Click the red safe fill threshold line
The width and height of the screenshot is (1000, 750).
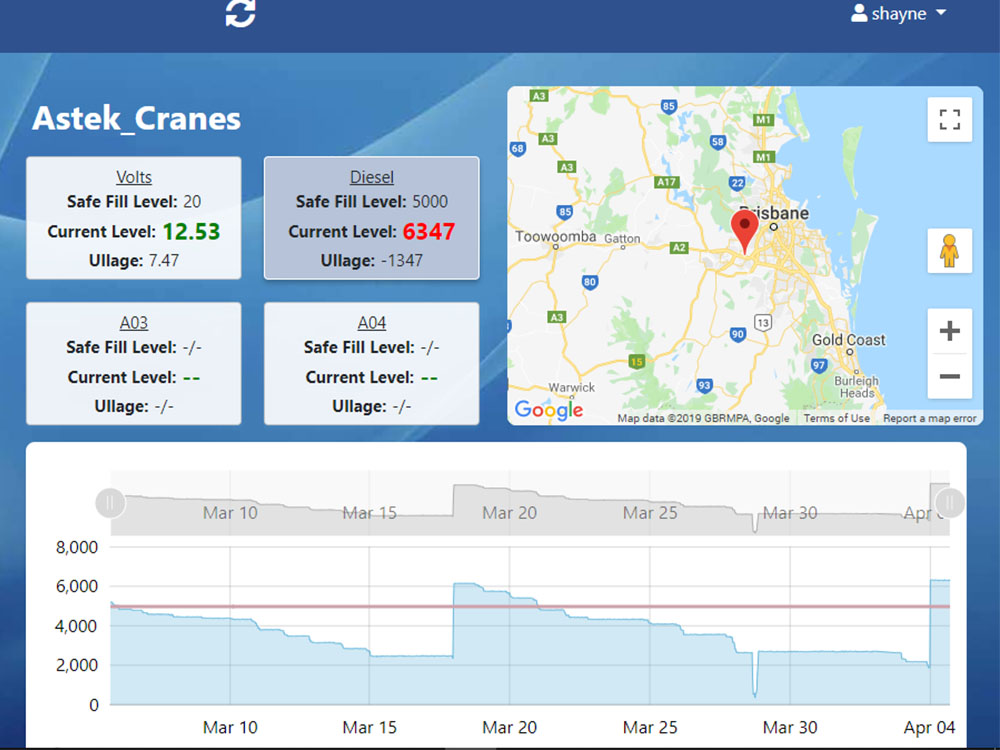tap(300, 606)
